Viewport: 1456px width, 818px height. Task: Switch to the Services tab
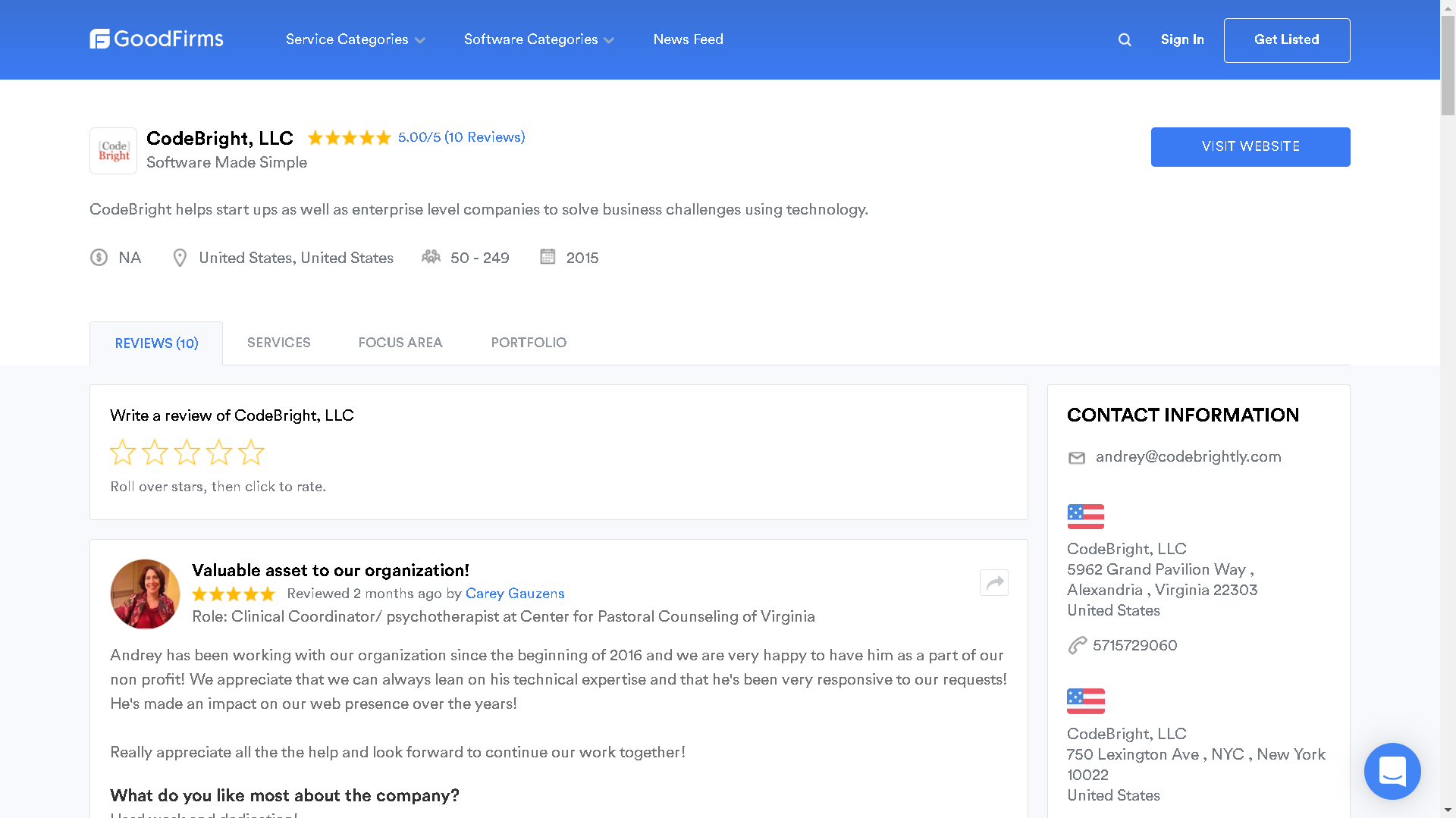pos(278,343)
